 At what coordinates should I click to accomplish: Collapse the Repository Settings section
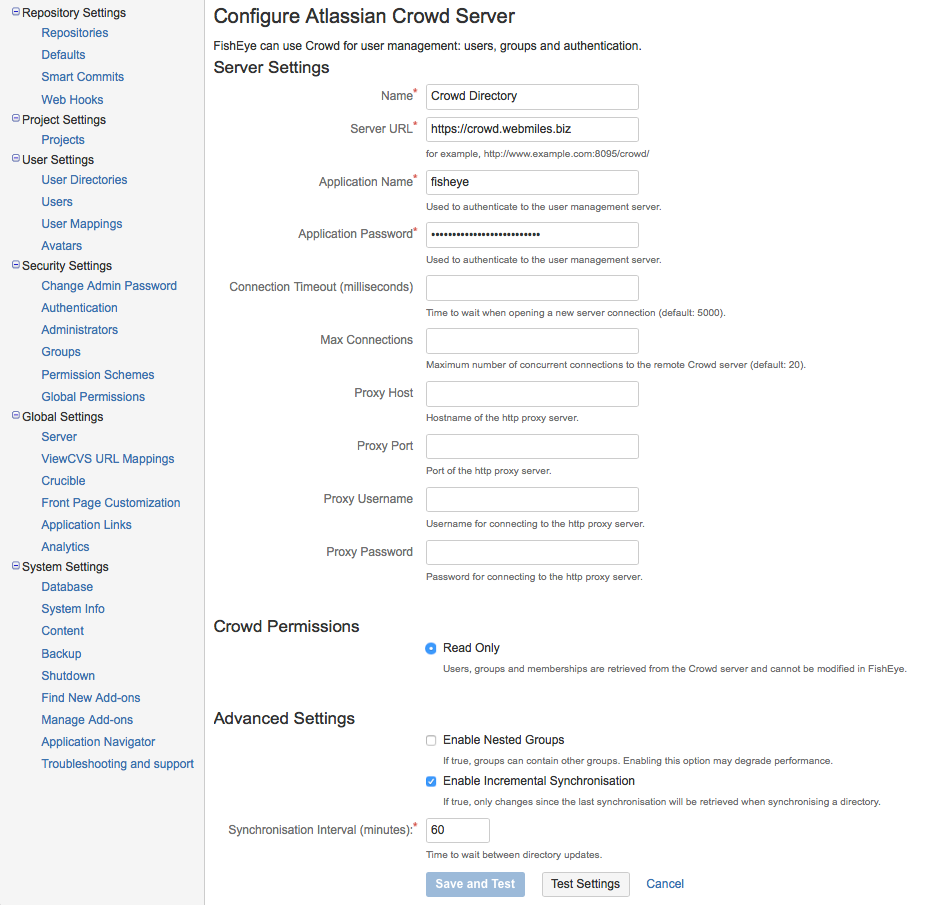tap(16, 12)
